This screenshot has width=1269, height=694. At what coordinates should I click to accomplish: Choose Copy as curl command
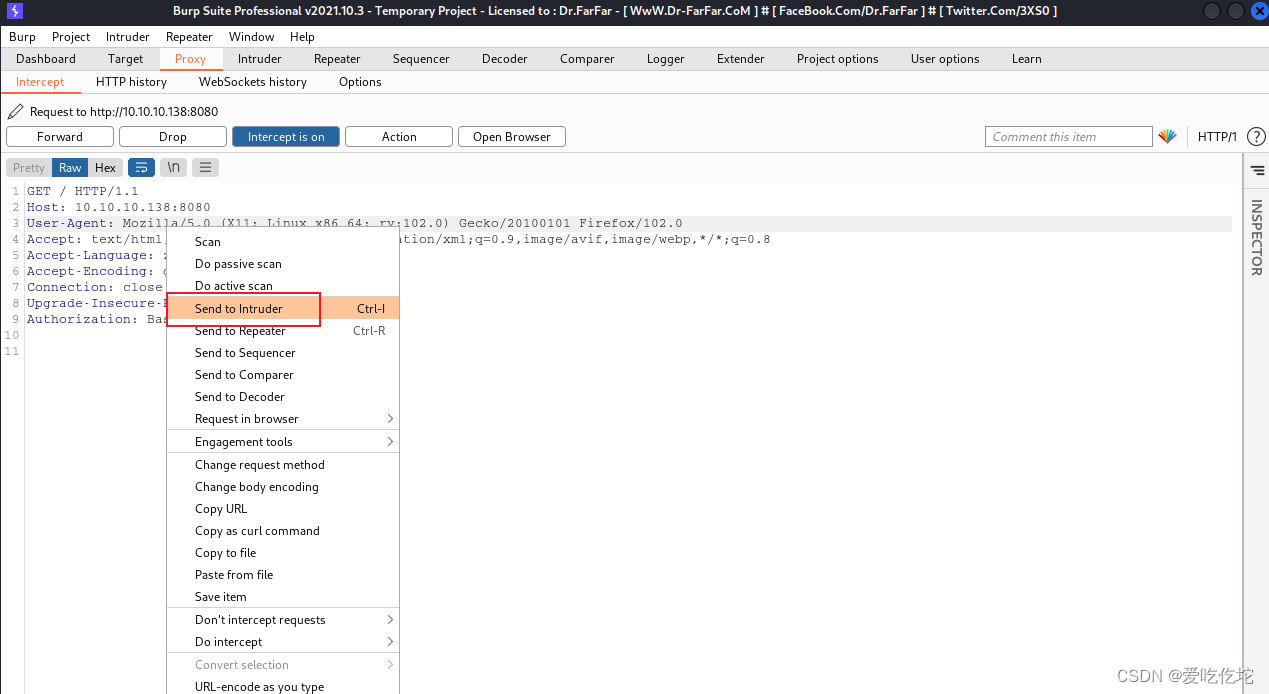283,531
